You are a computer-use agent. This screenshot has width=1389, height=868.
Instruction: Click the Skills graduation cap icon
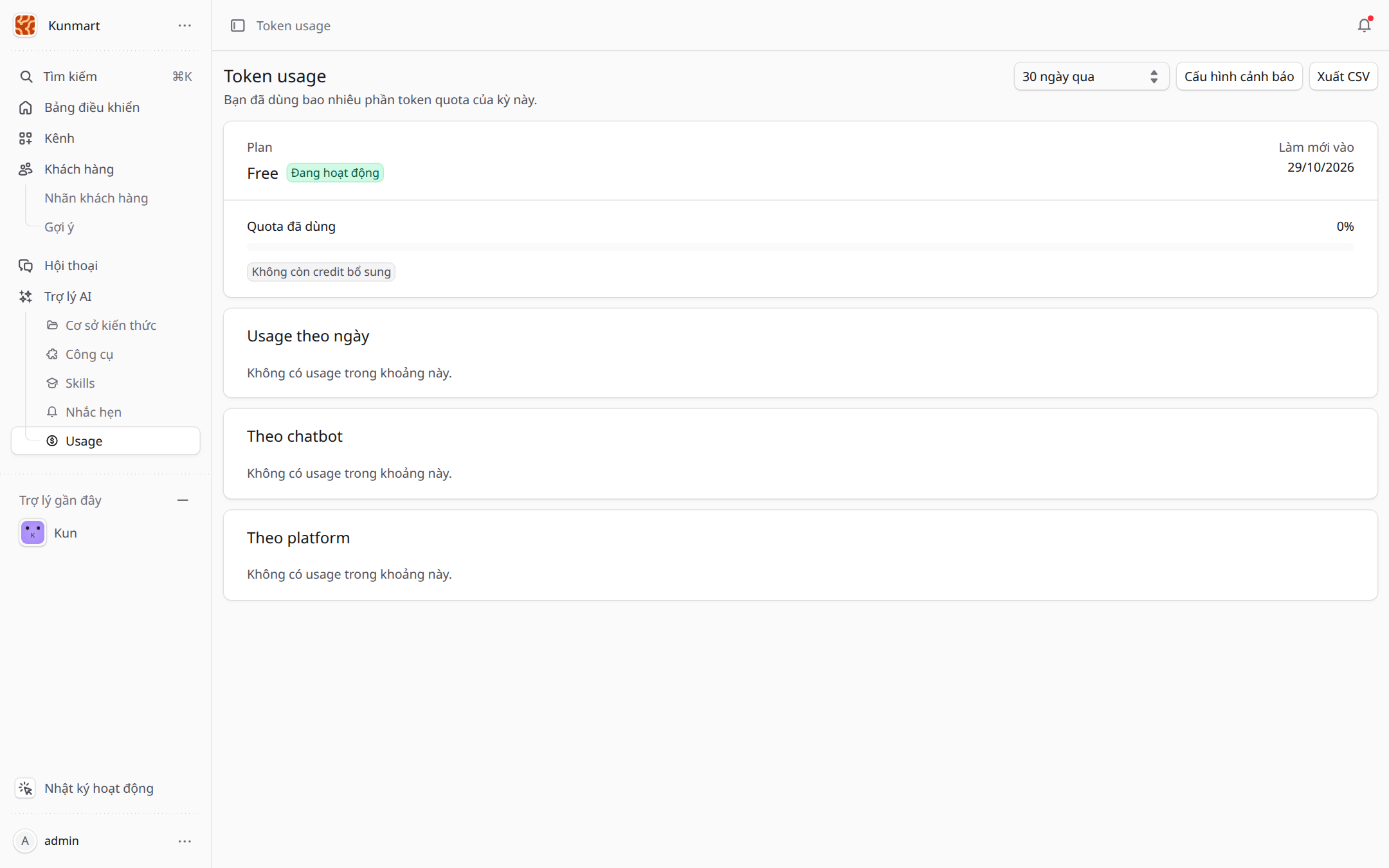pyautogui.click(x=52, y=383)
